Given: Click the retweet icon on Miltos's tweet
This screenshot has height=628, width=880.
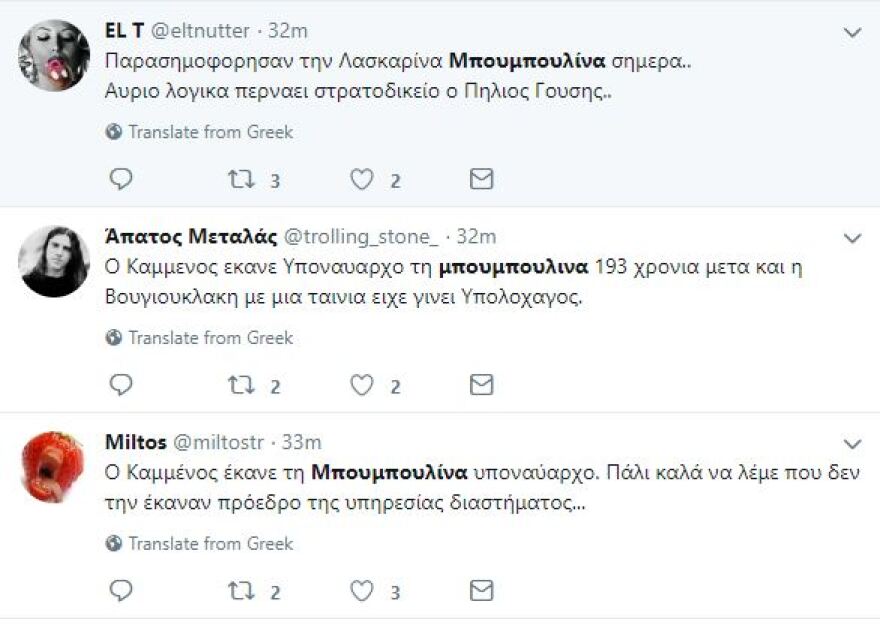Looking at the screenshot, I should coord(242,589).
